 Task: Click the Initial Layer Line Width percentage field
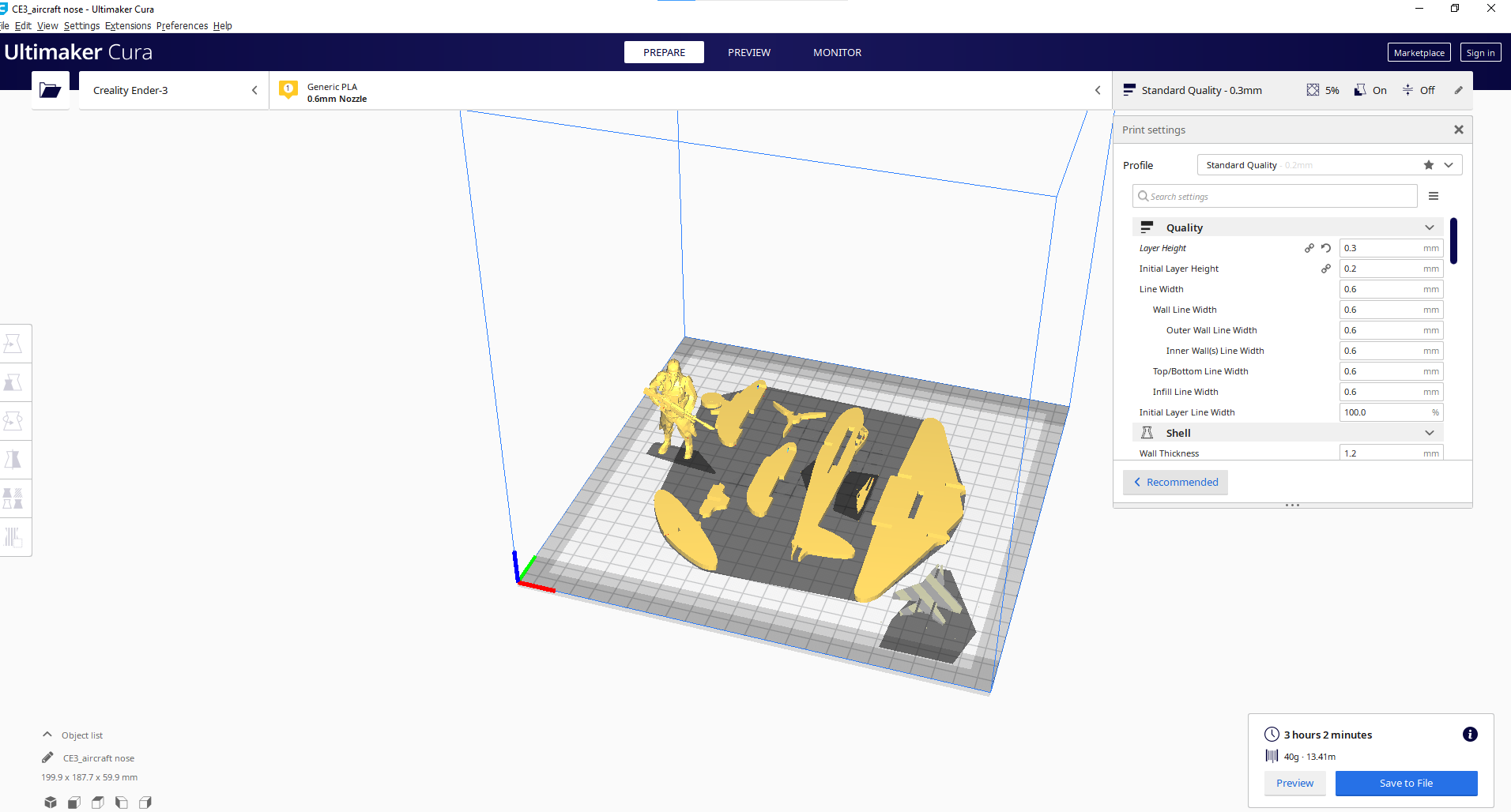click(x=1391, y=412)
